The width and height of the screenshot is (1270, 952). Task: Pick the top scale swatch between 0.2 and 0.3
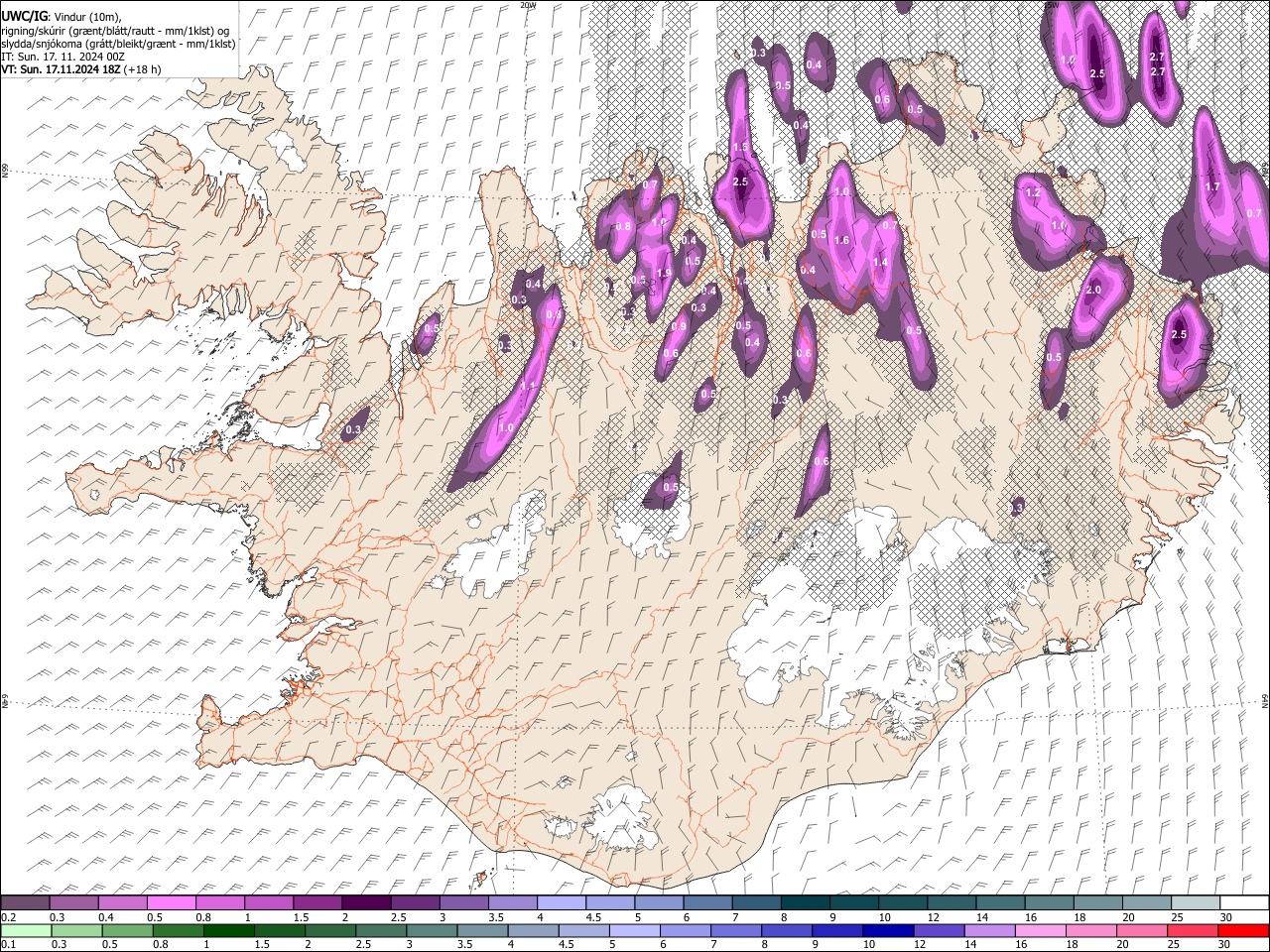(x=25, y=902)
